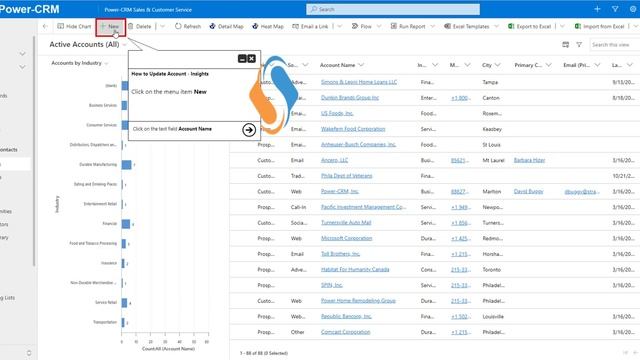The image size is (640, 360).
Task: Expand the Run Report dropdown chevron
Action: [x=433, y=27]
